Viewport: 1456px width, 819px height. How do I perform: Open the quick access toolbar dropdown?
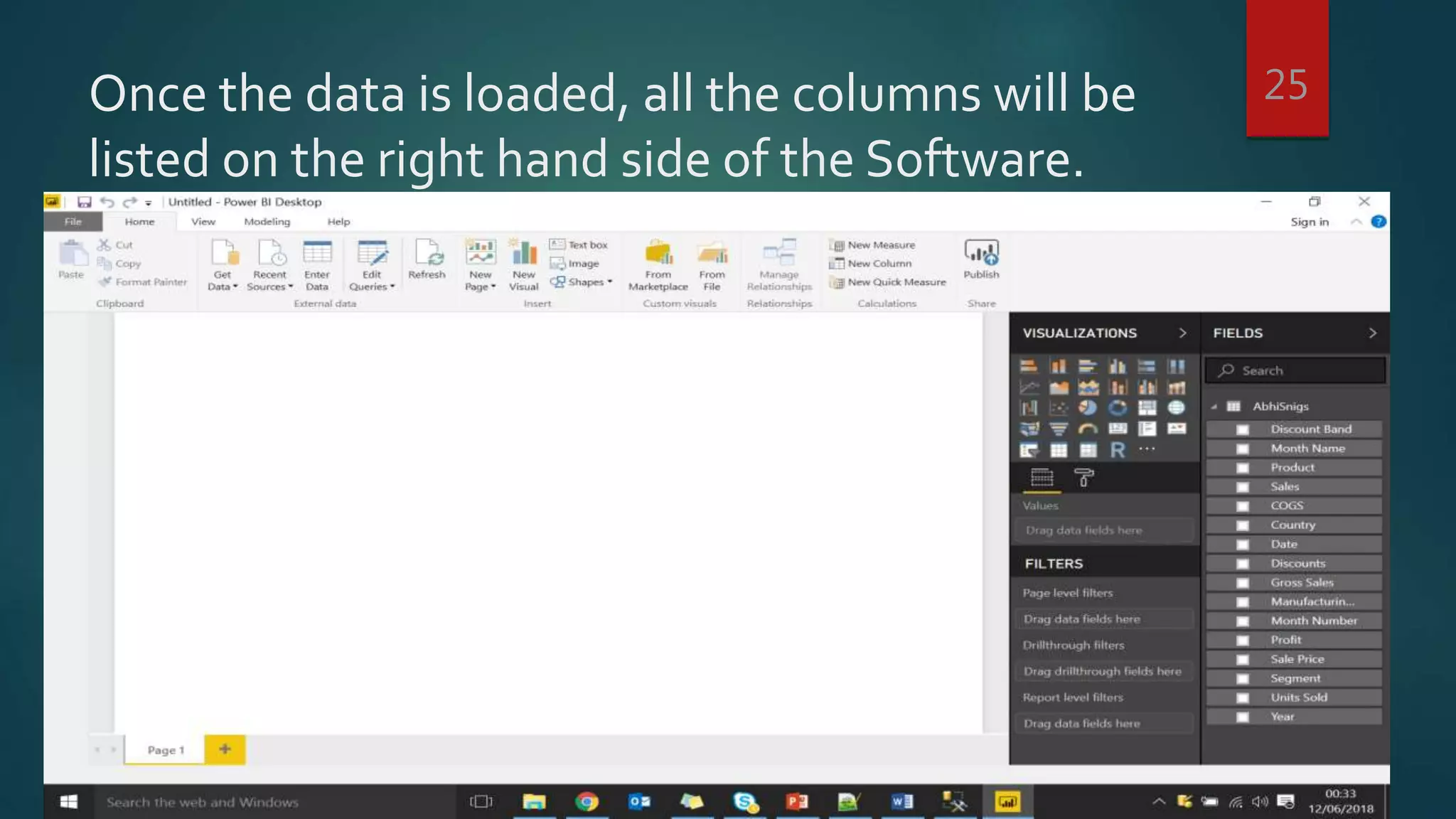pos(149,203)
